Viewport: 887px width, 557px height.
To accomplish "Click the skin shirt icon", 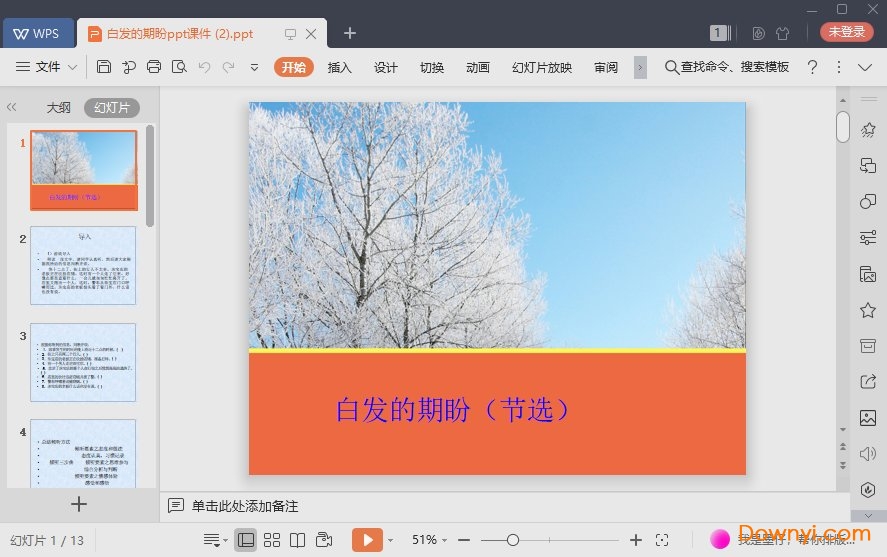I will (x=783, y=33).
